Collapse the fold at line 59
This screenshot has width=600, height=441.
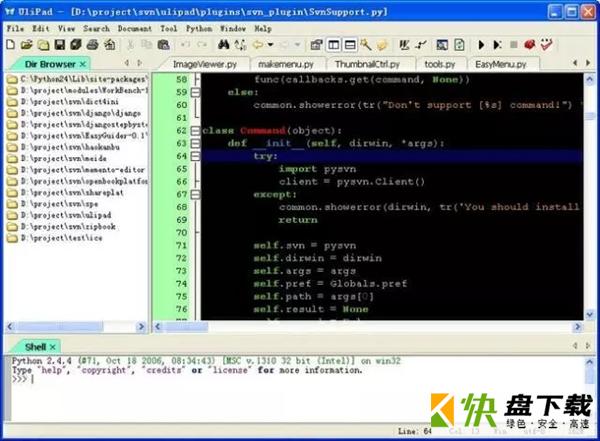[x=195, y=92]
